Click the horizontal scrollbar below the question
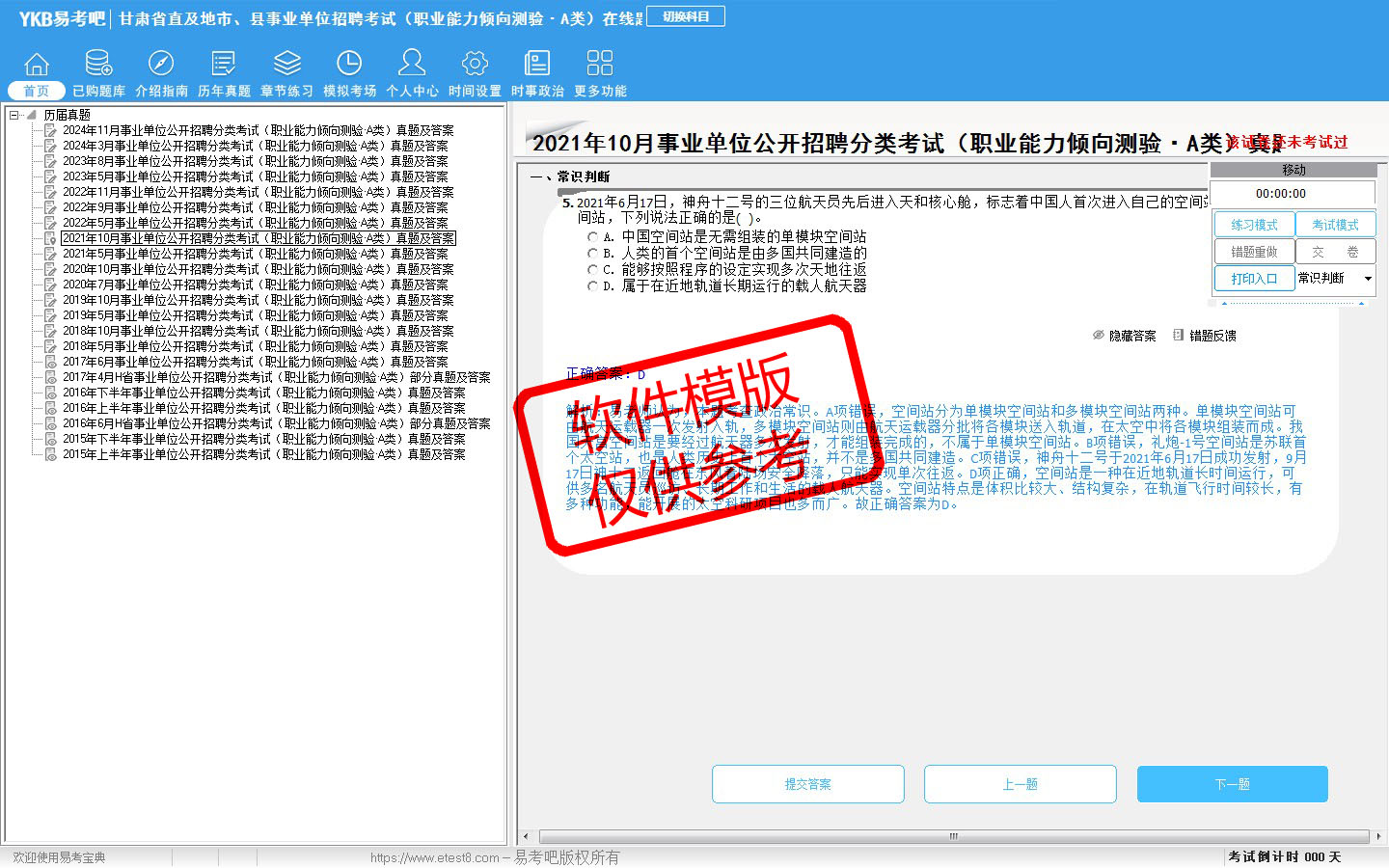1389x868 pixels. coord(953,836)
